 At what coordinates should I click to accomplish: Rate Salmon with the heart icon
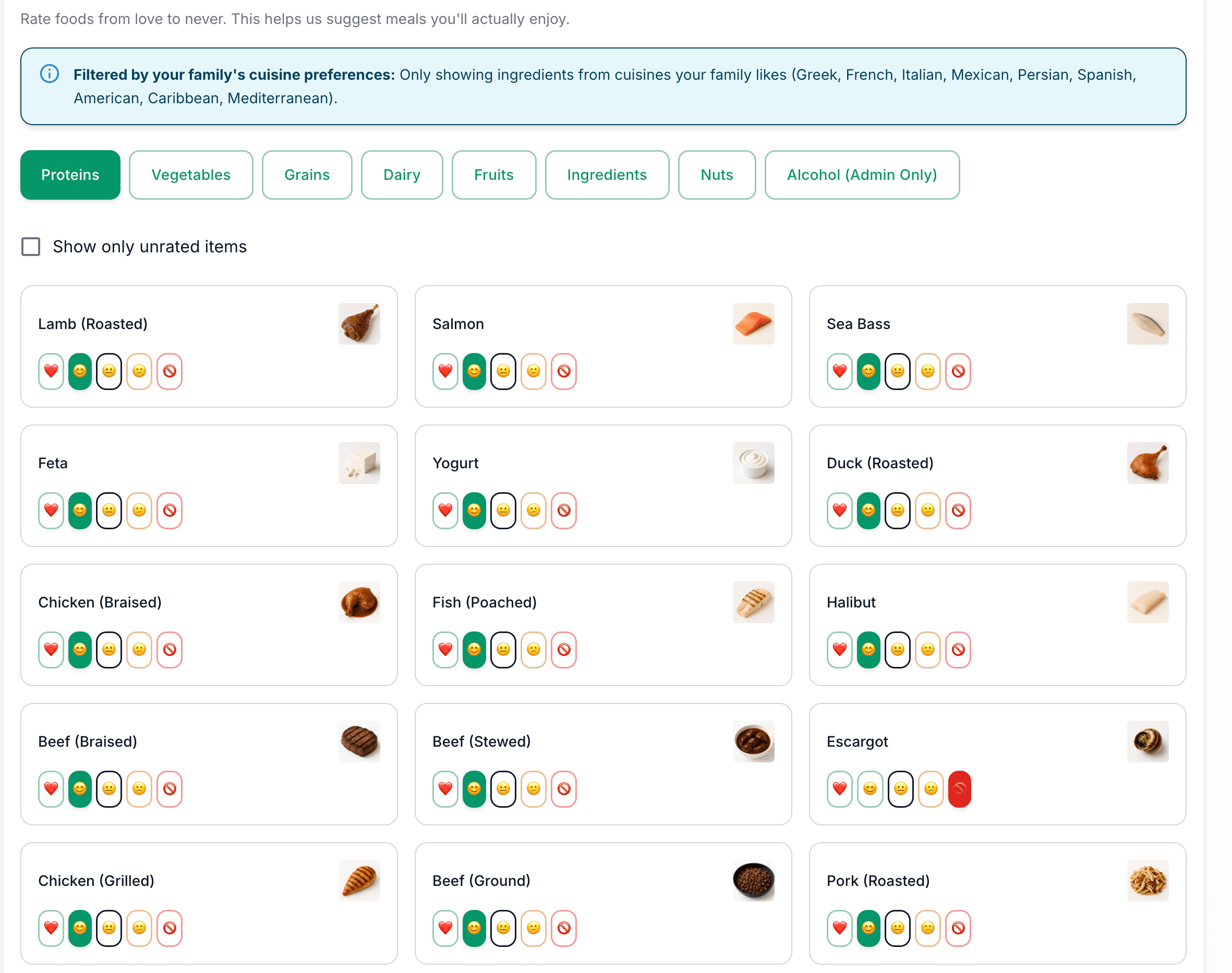click(445, 371)
